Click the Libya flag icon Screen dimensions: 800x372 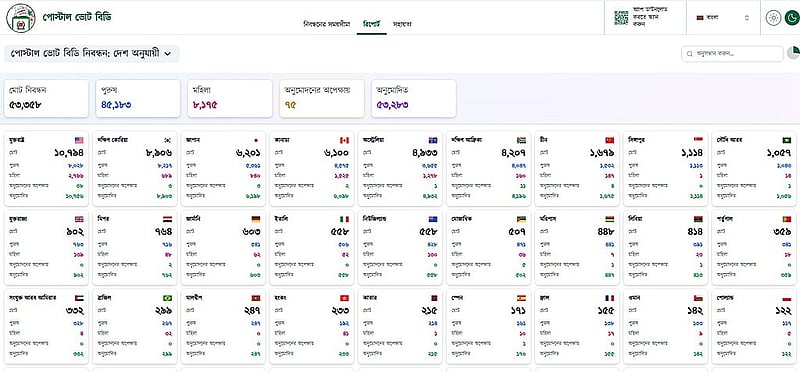698,219
